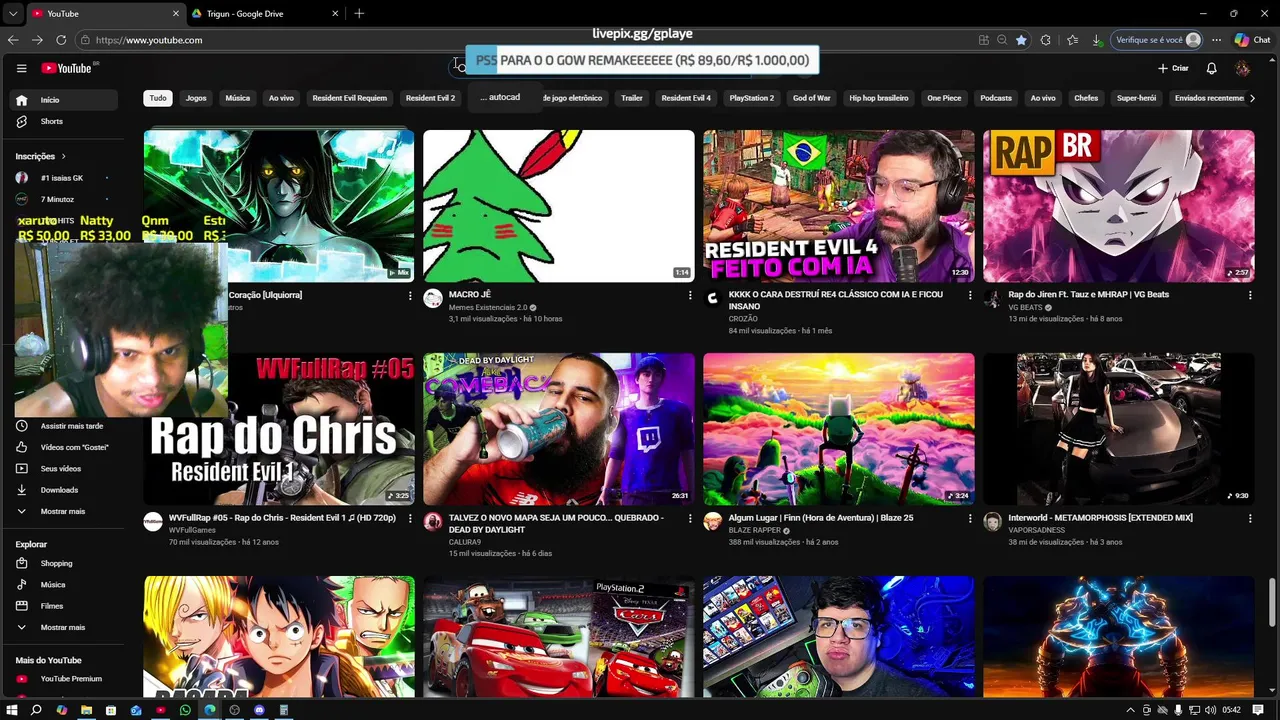1280x720 pixels.
Task: Open taskbar search magnifier
Action: (36, 710)
